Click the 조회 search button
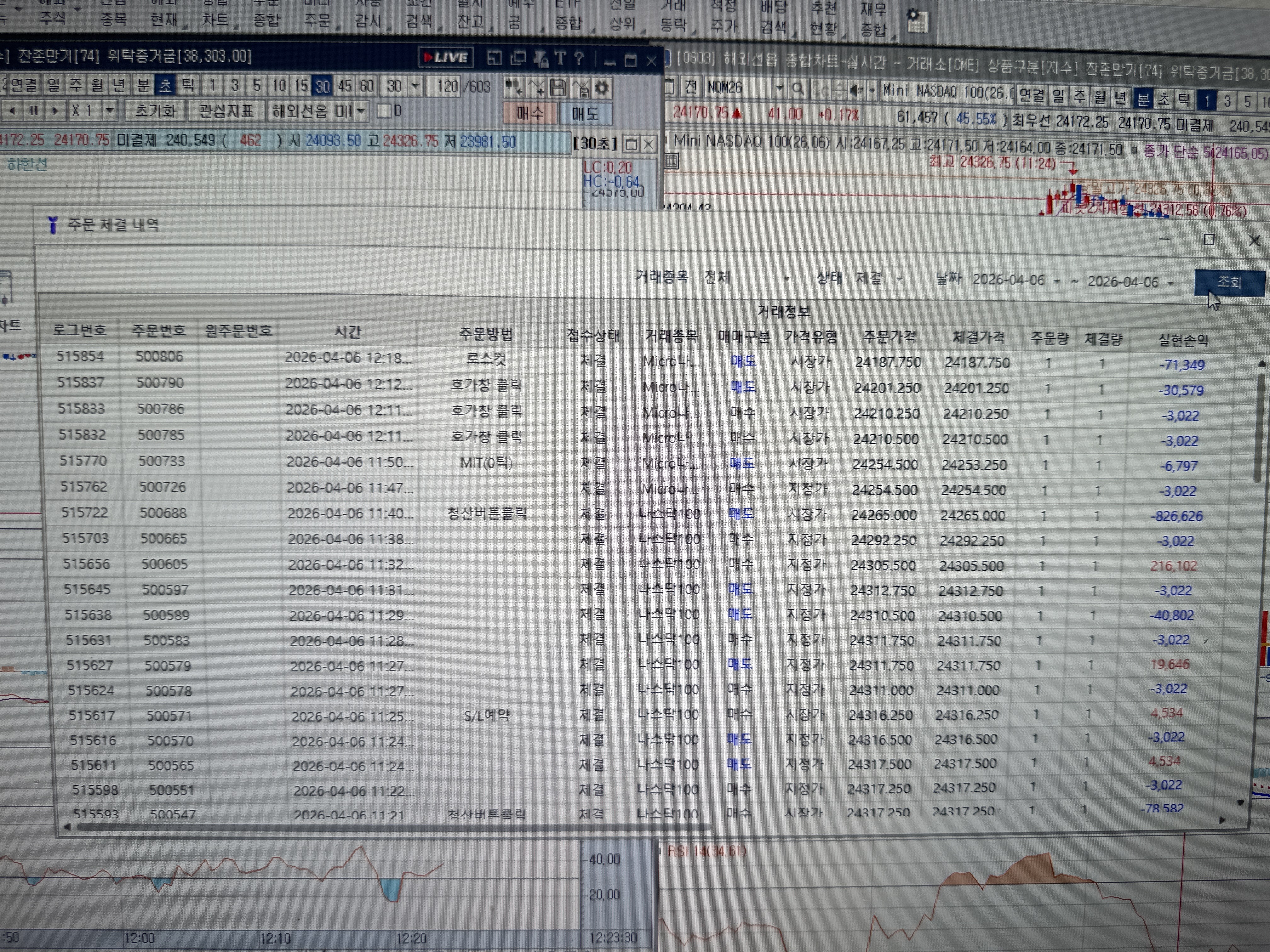Viewport: 1270px width, 952px height. 1230,283
